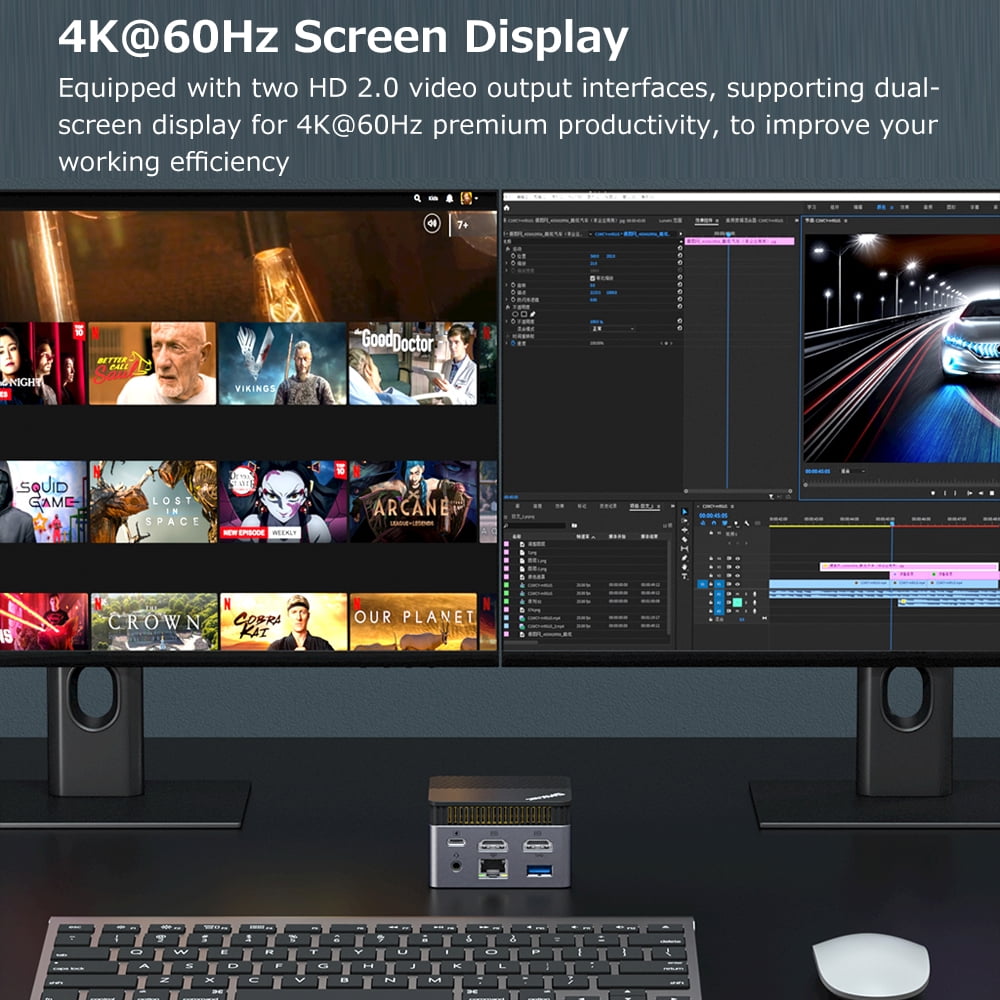The height and width of the screenshot is (1000, 1000).
Task: Create ellipse mask in opacity effect
Action: pos(515,314)
